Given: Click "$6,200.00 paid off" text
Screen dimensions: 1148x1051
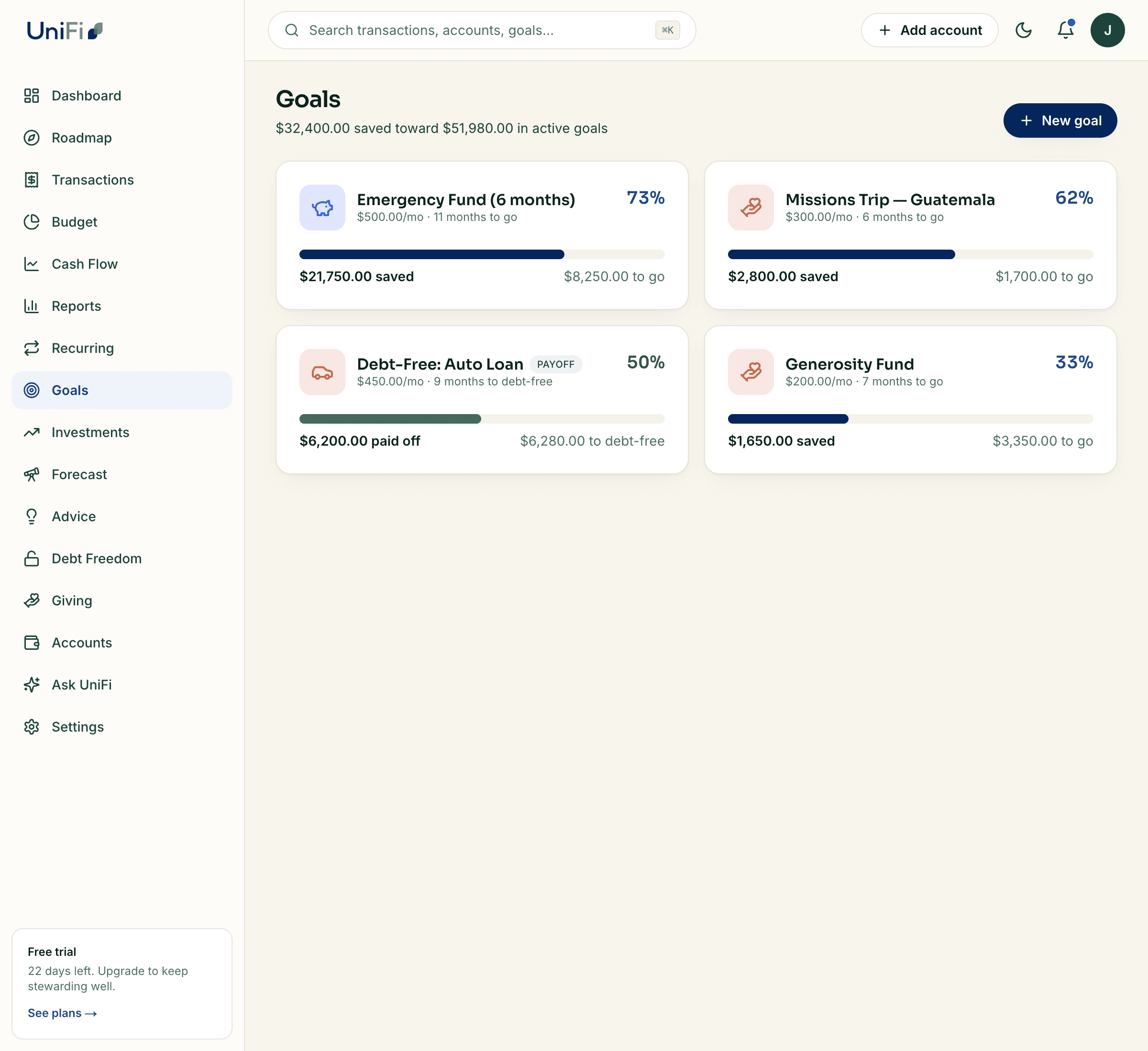Looking at the screenshot, I should tap(360, 441).
